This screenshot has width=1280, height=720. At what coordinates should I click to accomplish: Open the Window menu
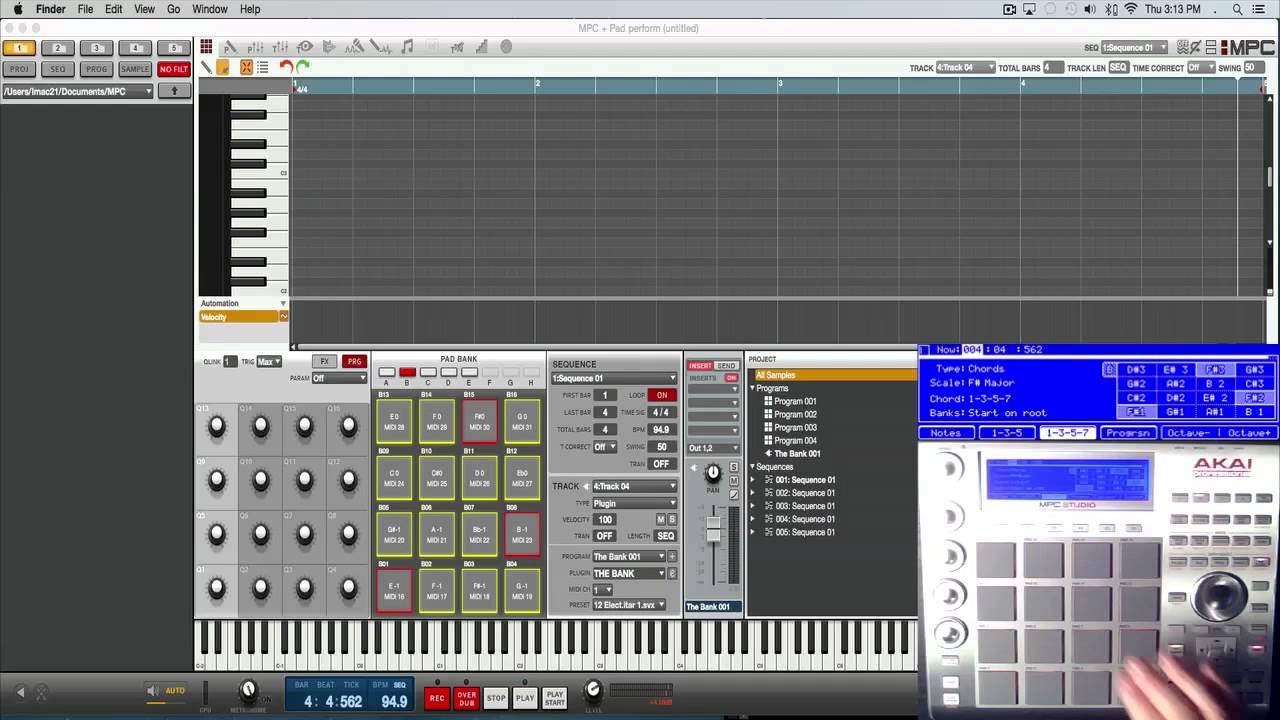click(x=210, y=9)
